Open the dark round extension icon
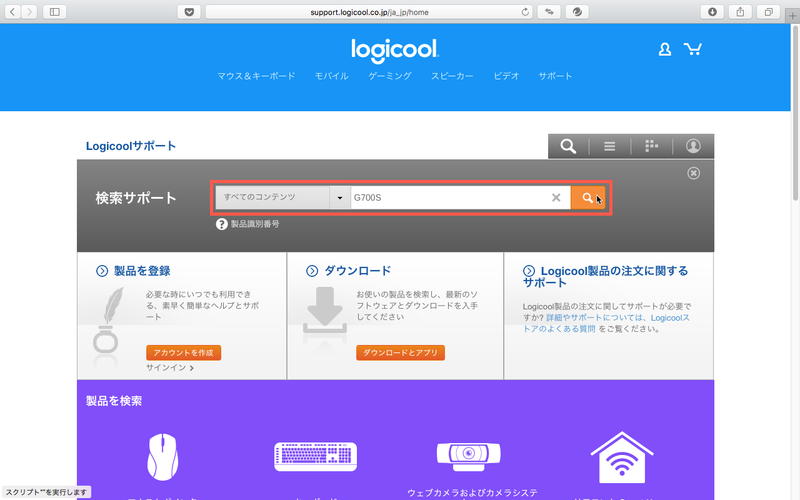Viewport: 800px width, 500px height. click(x=577, y=12)
